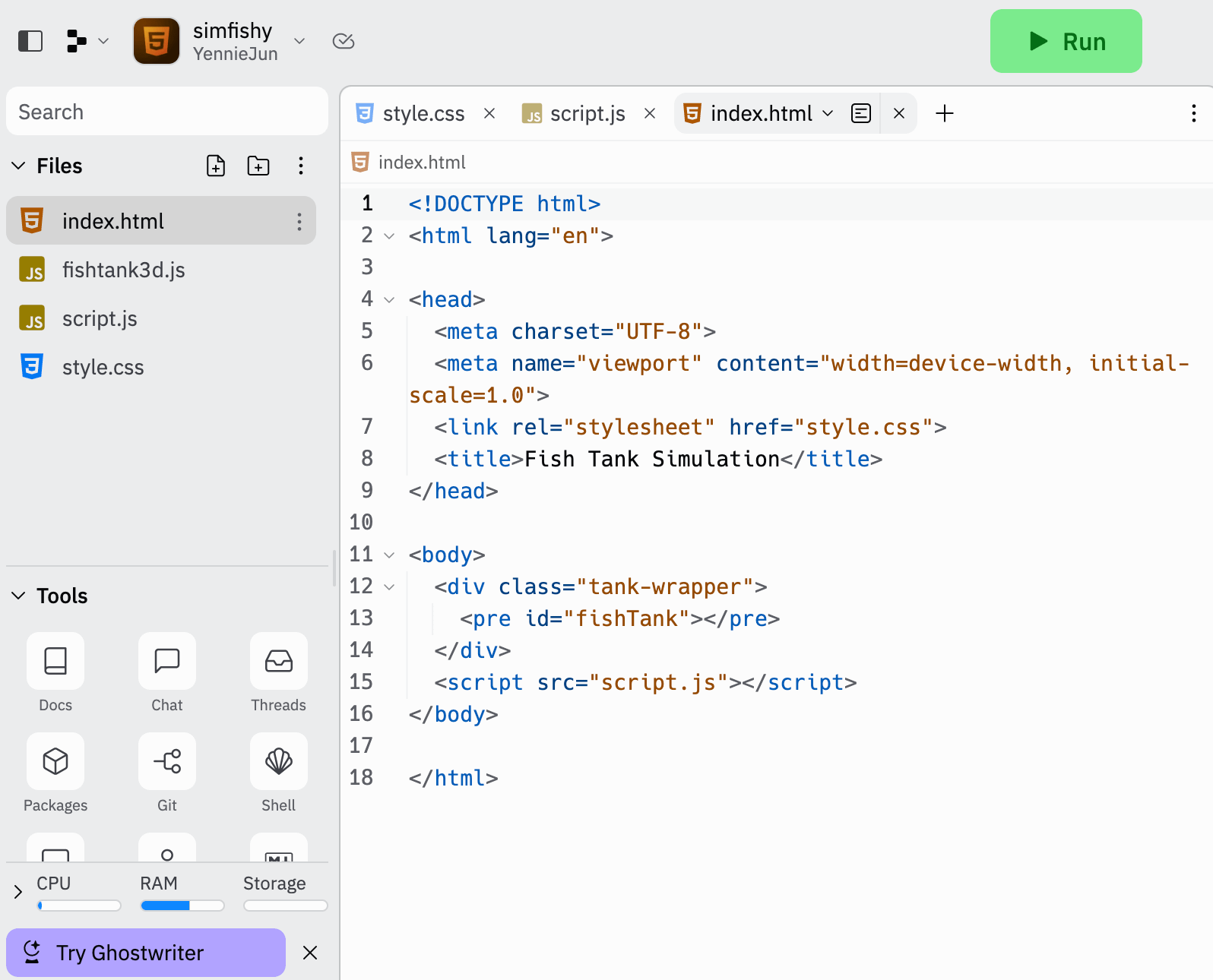Viewport: 1213px width, 980px height.
Task: Focus the Search input field
Action: 167,112
